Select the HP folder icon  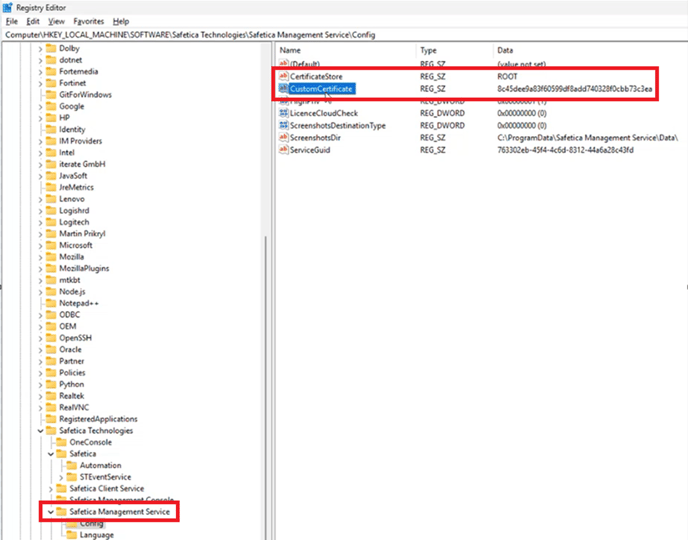pos(51,118)
